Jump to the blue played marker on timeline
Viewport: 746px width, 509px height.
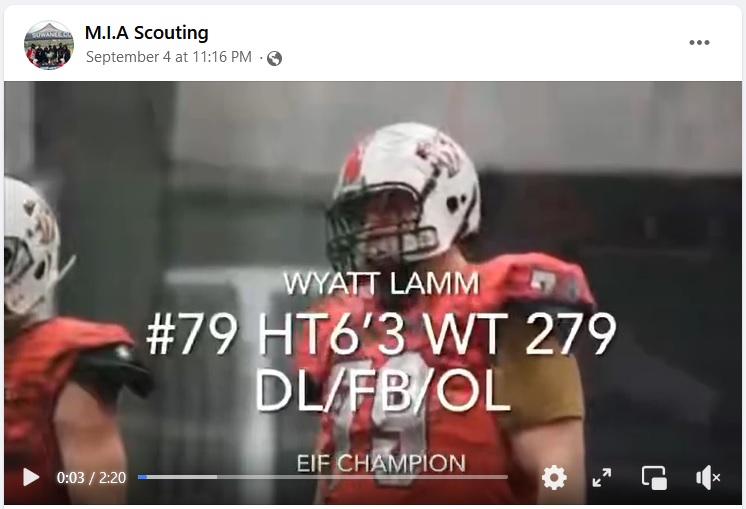pyautogui.click(x=142, y=477)
